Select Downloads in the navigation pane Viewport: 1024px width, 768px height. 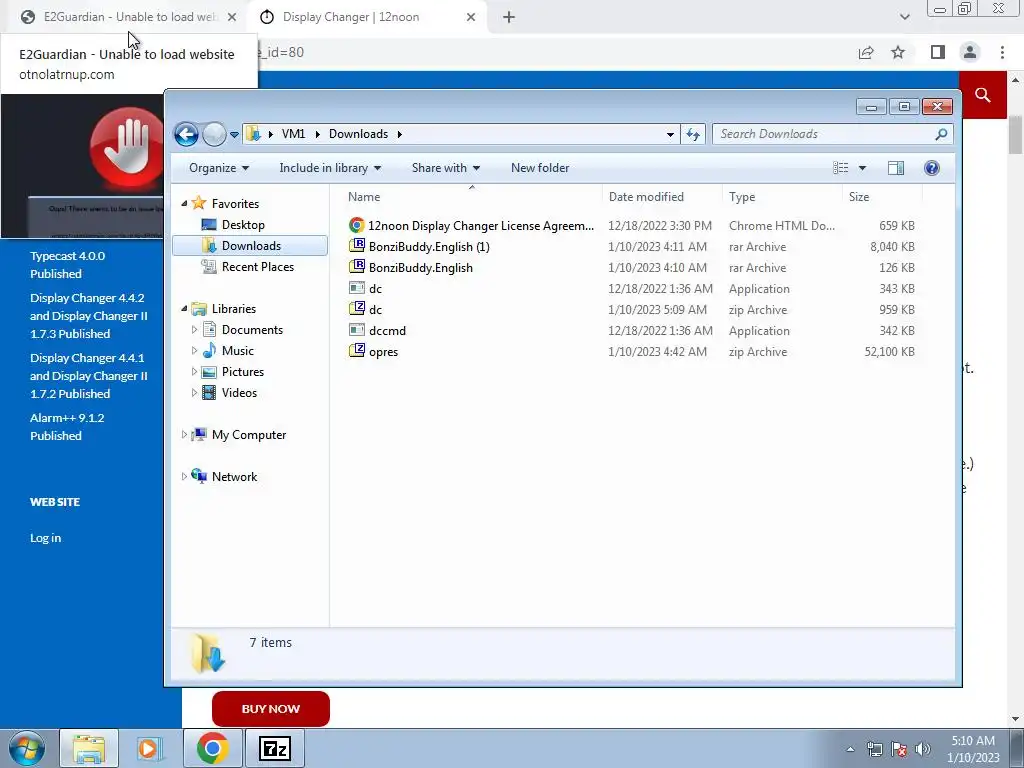pyautogui.click(x=251, y=246)
